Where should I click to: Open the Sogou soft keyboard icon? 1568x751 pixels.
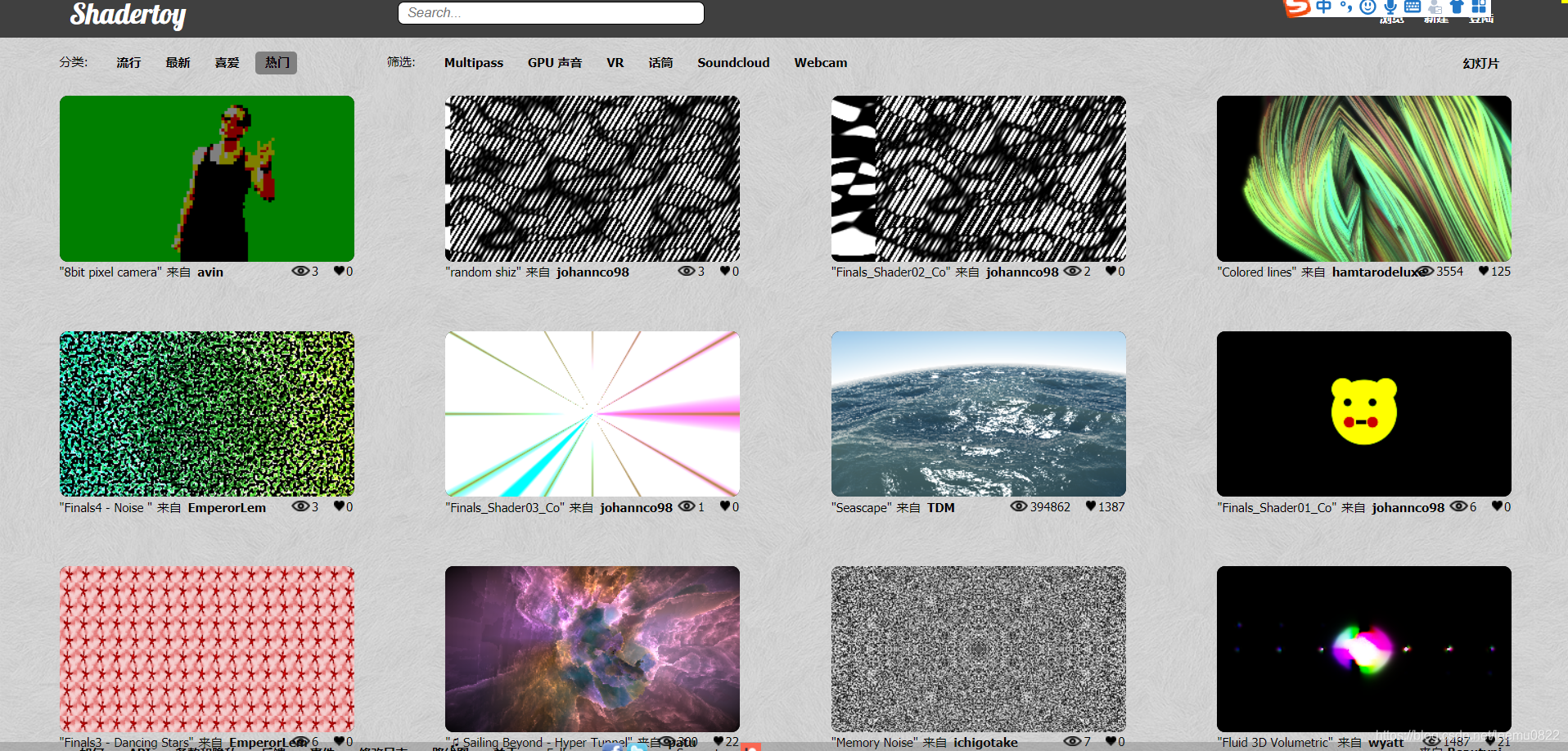click(1413, 7)
